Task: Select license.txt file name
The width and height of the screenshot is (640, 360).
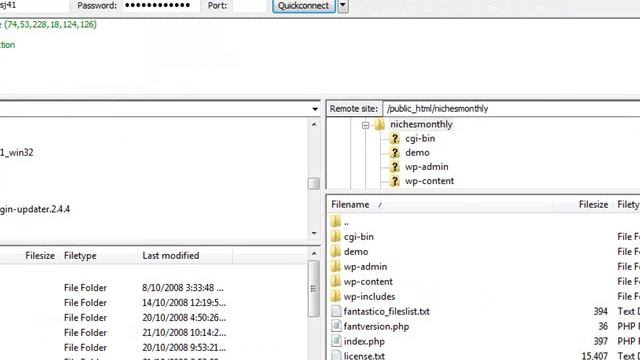Action: 364,356
